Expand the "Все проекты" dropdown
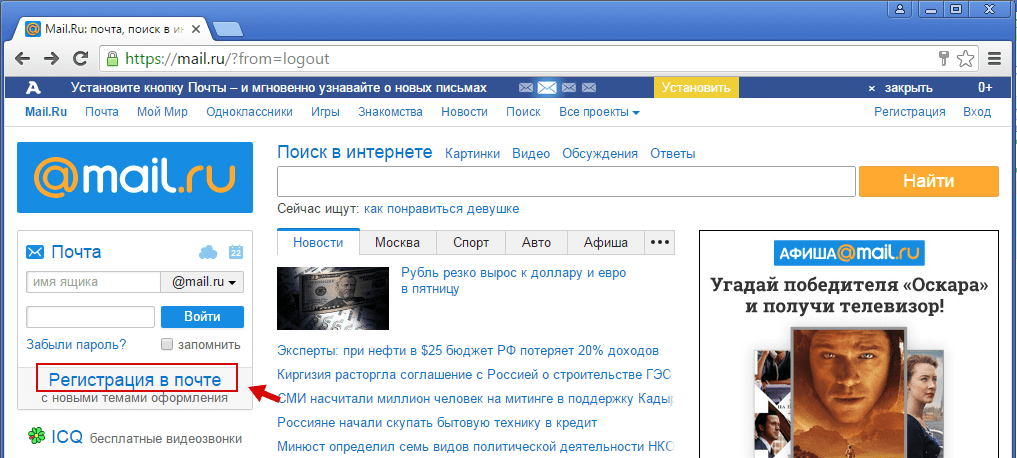Image resolution: width=1017 pixels, height=458 pixels. 599,112
